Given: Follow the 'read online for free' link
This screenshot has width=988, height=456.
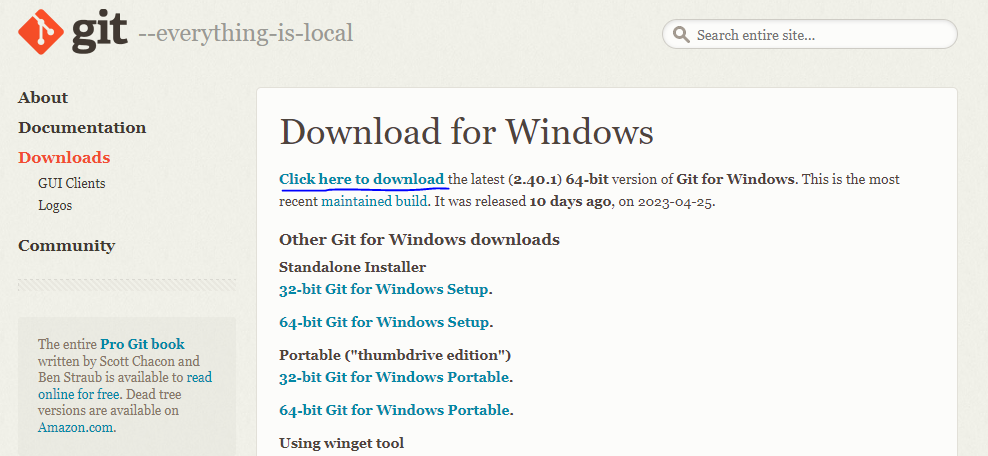Looking at the screenshot, I should click(125, 386).
